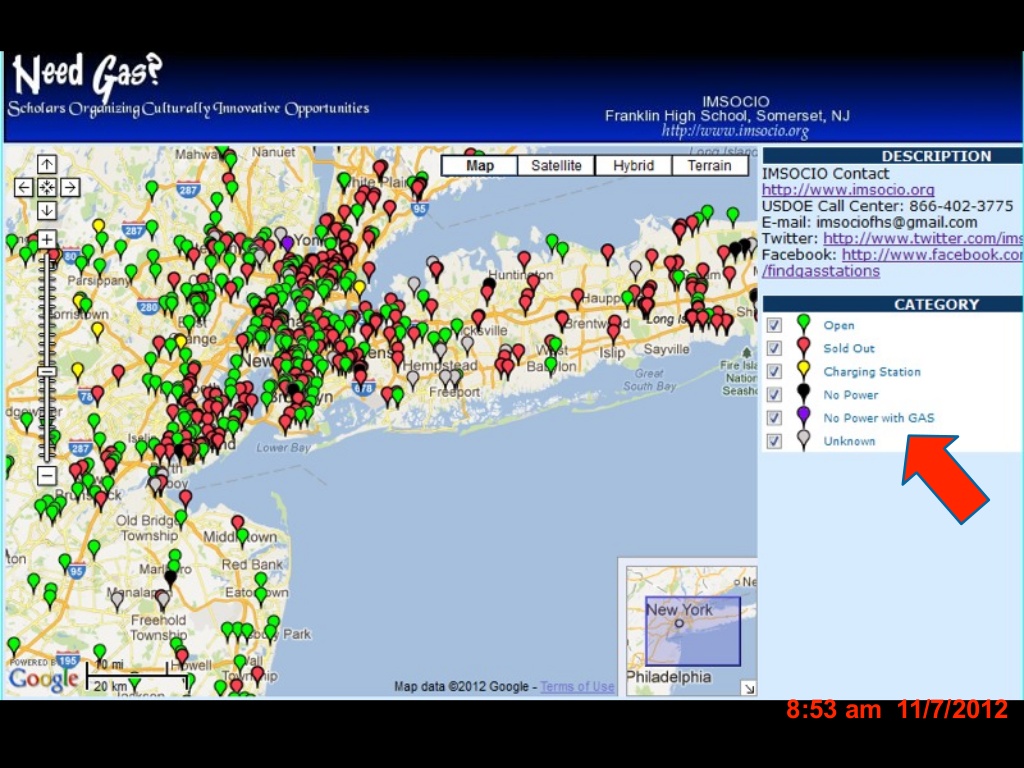Click the Sold Out category label
The width and height of the screenshot is (1024, 768).
click(x=848, y=349)
